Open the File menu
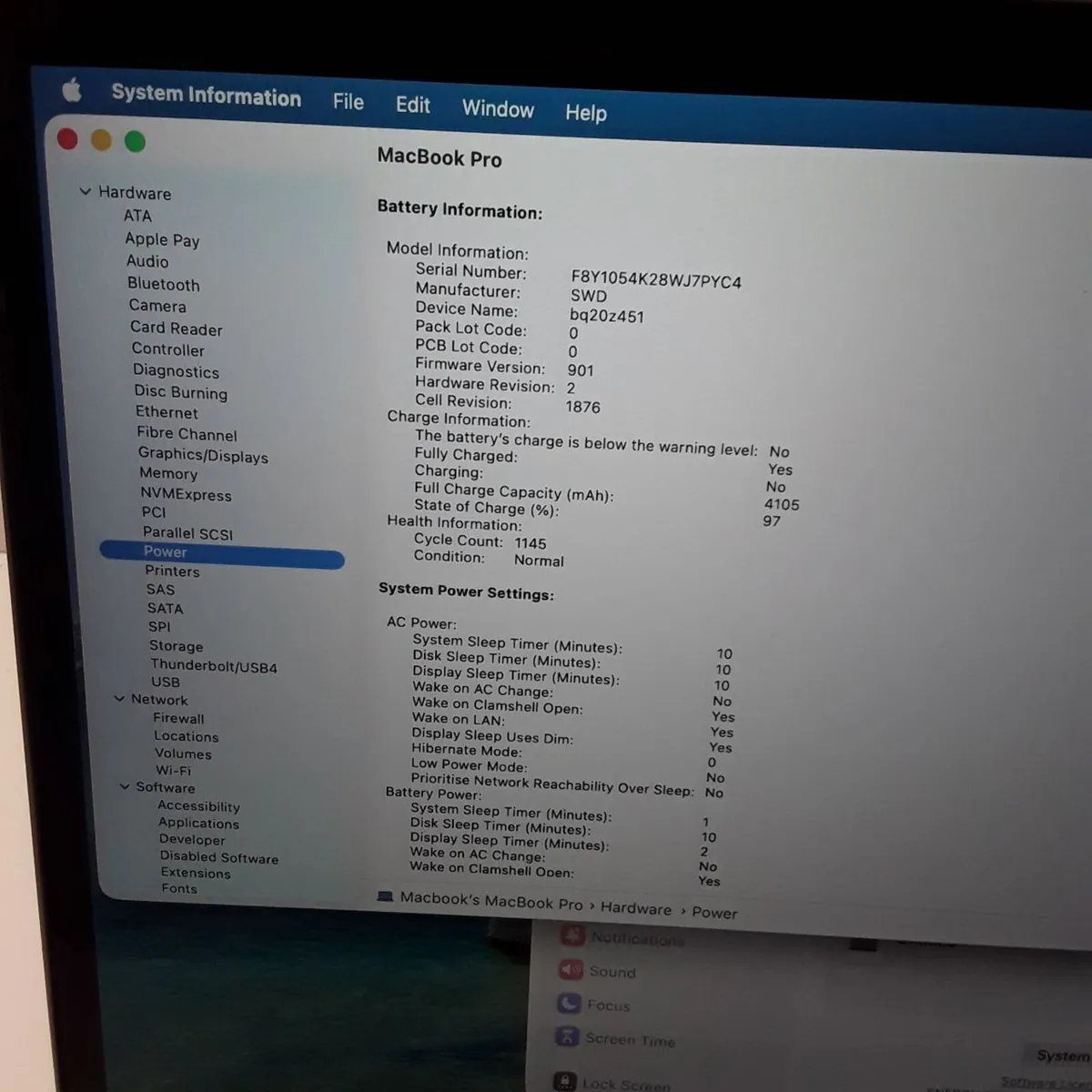 tap(348, 102)
